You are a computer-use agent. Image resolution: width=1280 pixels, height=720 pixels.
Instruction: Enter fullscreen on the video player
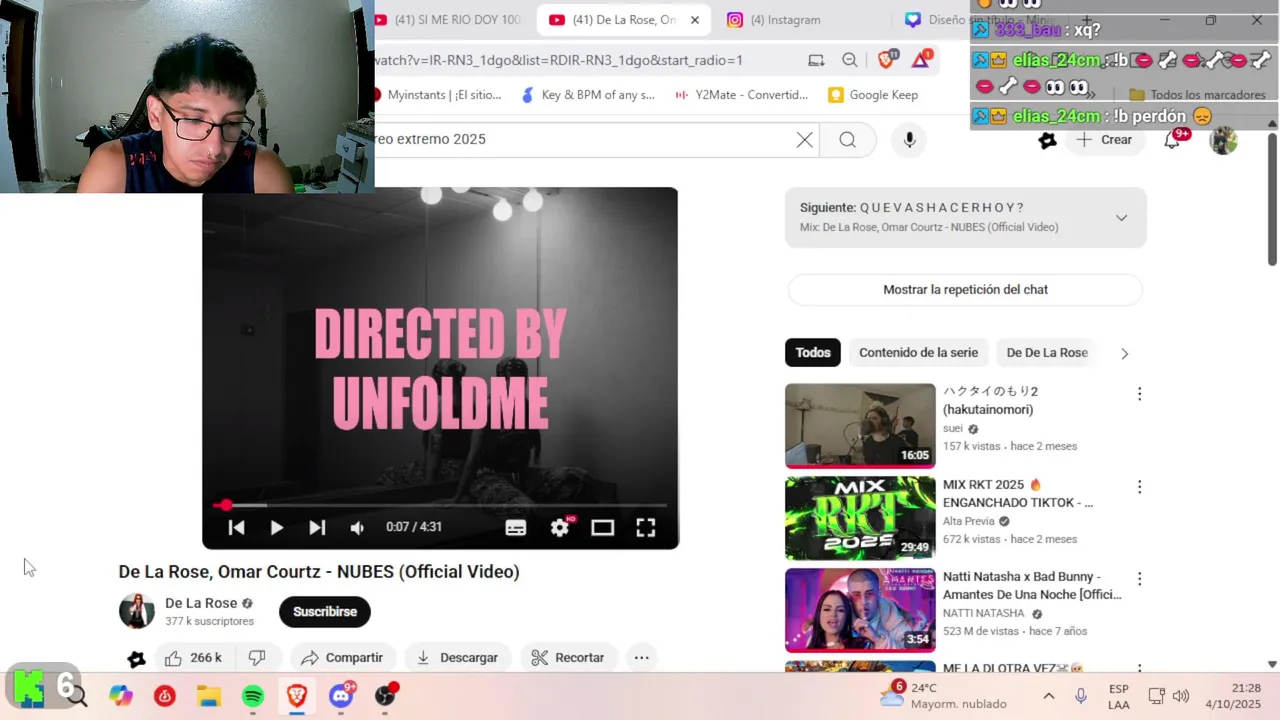coord(646,528)
